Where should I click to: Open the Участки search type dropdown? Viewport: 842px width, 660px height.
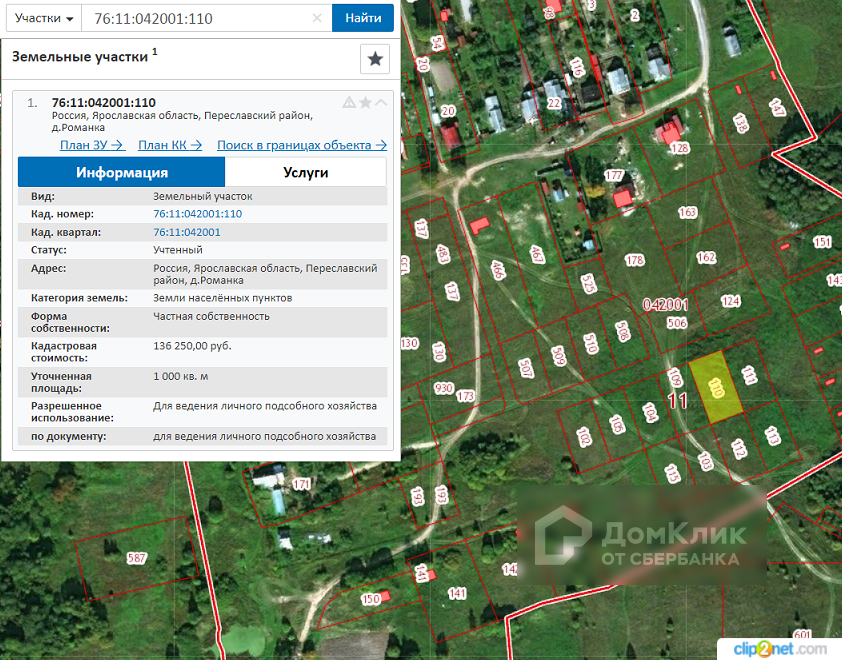click(43, 18)
